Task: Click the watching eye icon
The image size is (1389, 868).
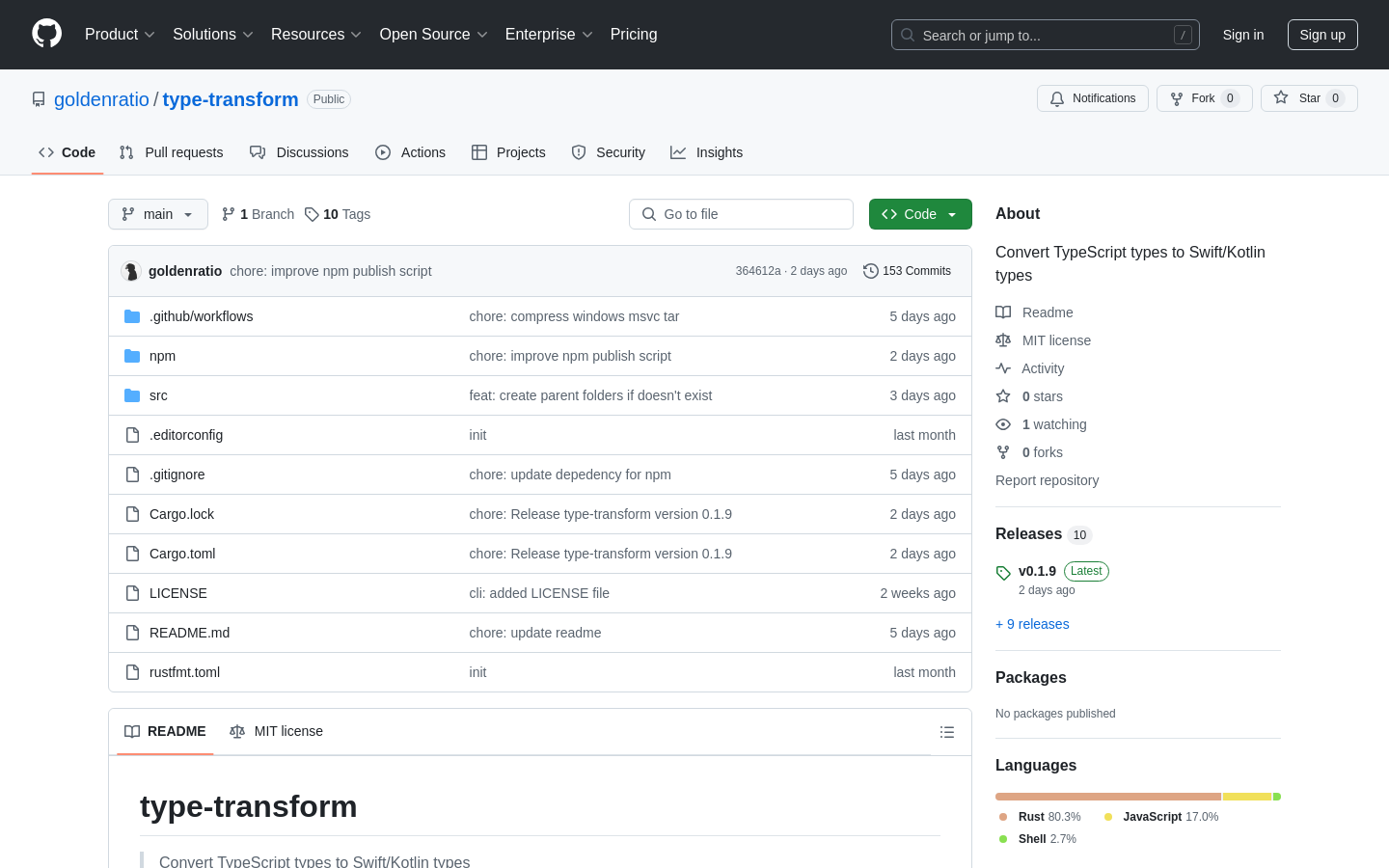Action: point(1003,424)
